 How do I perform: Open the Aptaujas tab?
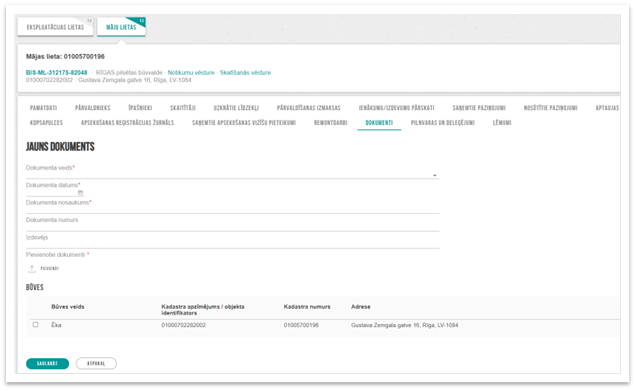click(x=607, y=108)
